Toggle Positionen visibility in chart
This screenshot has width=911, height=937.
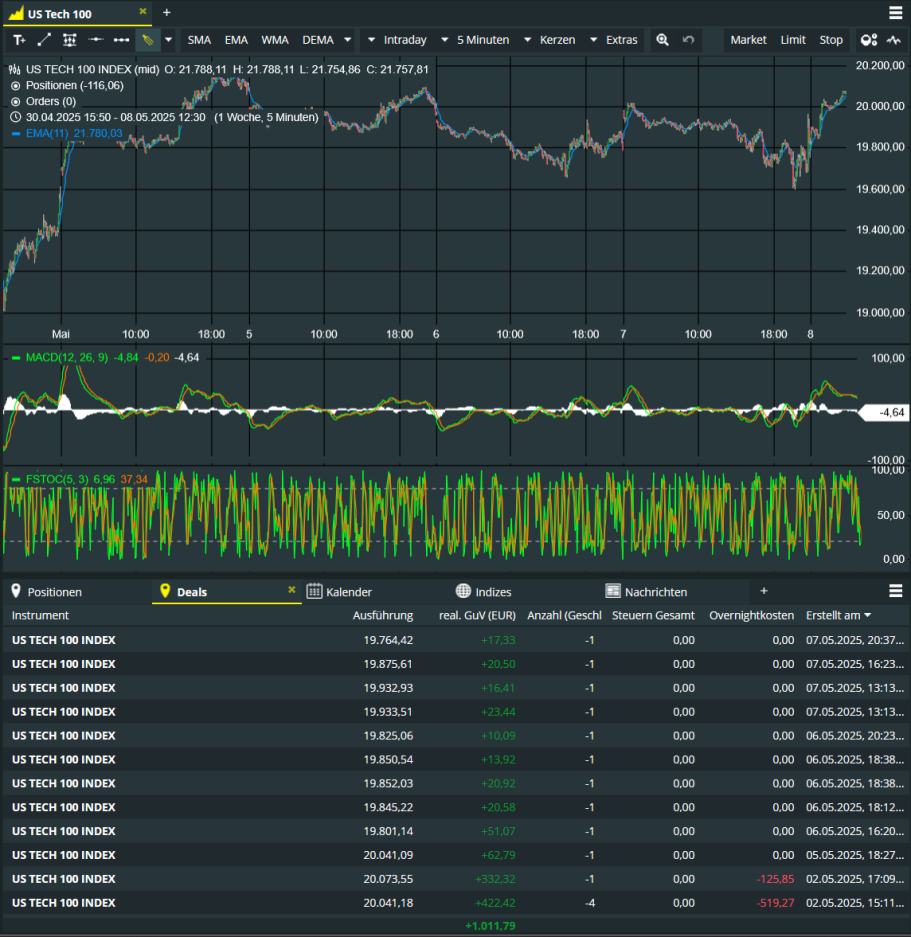point(16,85)
